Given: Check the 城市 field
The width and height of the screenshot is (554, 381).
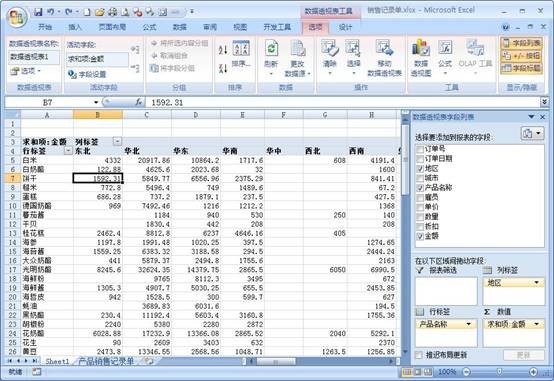Looking at the screenshot, I should pyautogui.click(x=420, y=178).
